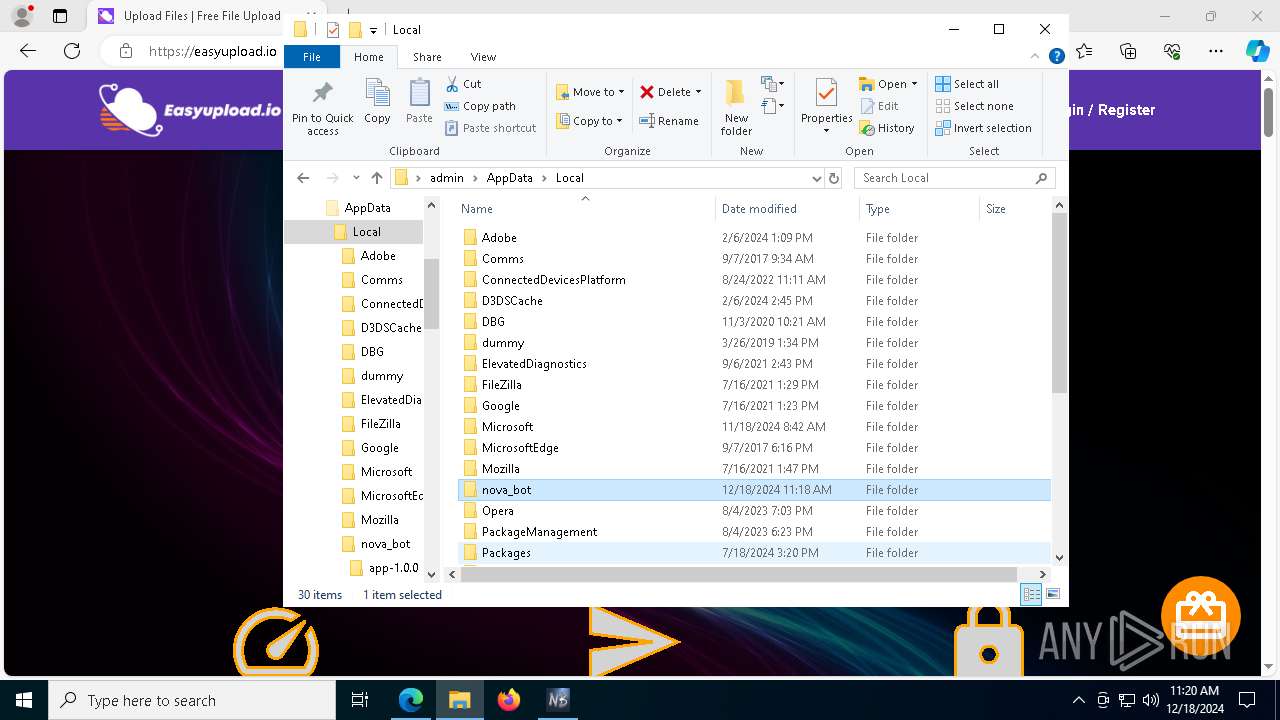Screen dimensions: 1280x720
Task: Navigate up one folder level
Action: (x=376, y=178)
